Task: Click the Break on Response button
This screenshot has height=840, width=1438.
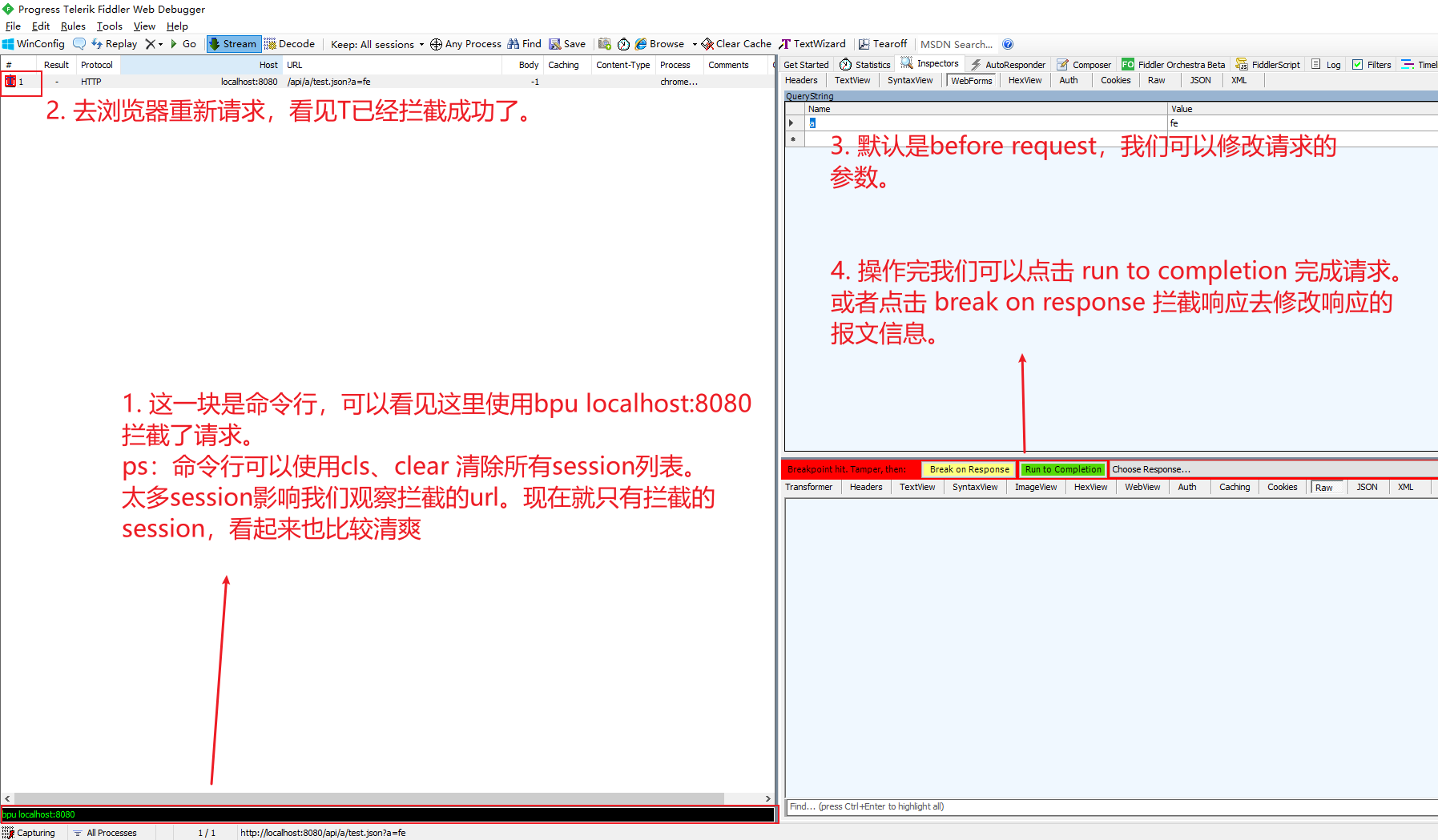Action: tap(969, 469)
